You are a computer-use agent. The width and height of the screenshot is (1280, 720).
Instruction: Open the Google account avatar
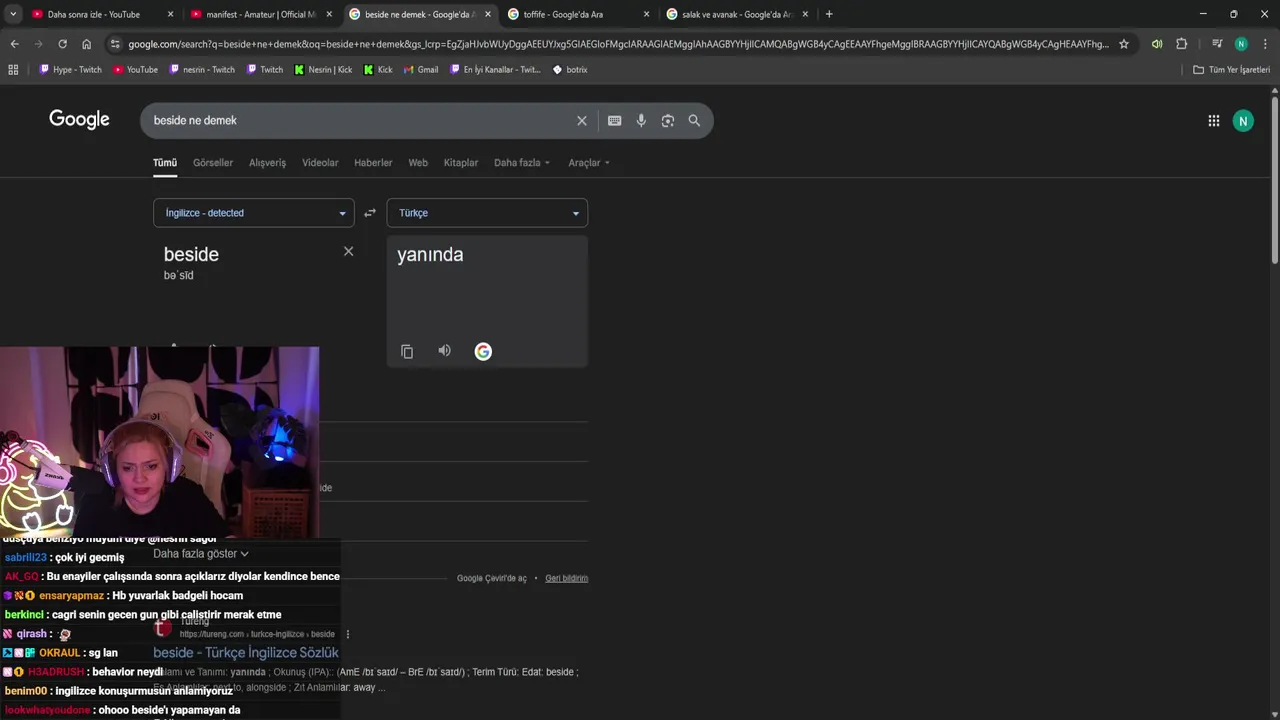(1243, 121)
